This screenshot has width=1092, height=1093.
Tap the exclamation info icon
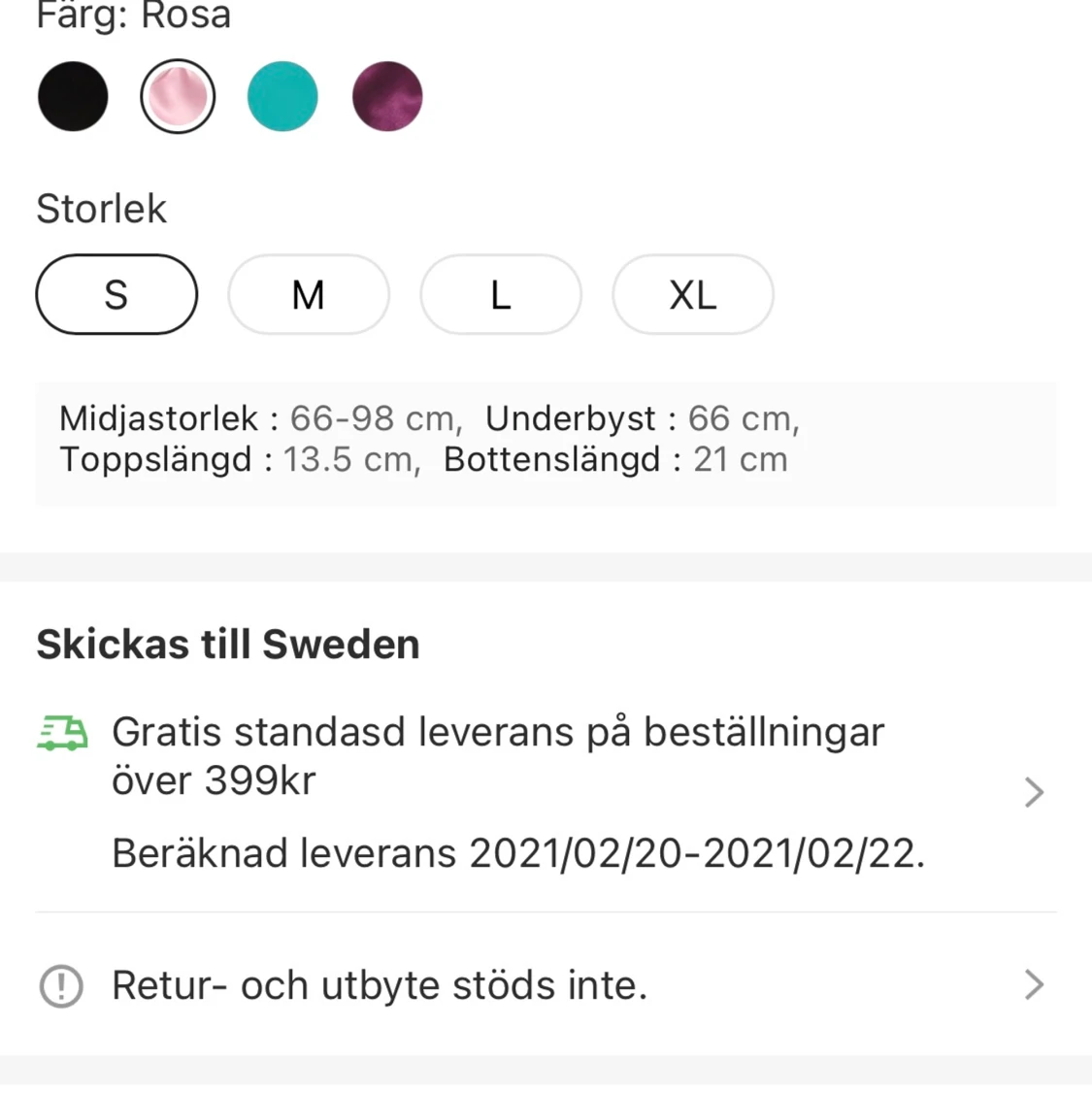[x=61, y=986]
